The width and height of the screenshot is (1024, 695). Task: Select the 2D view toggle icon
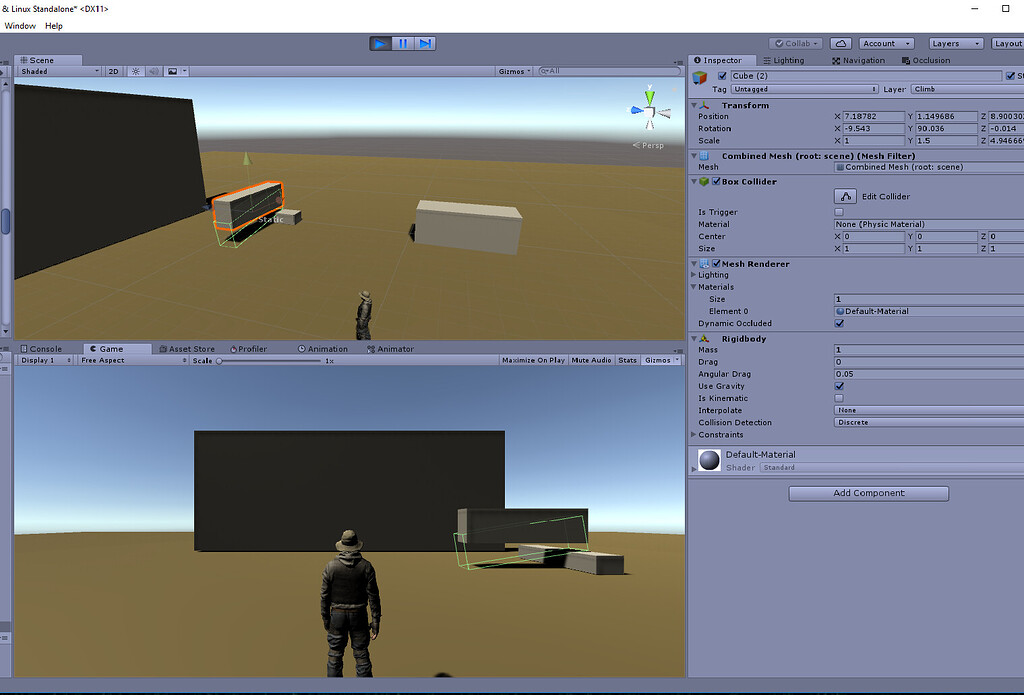coord(113,71)
